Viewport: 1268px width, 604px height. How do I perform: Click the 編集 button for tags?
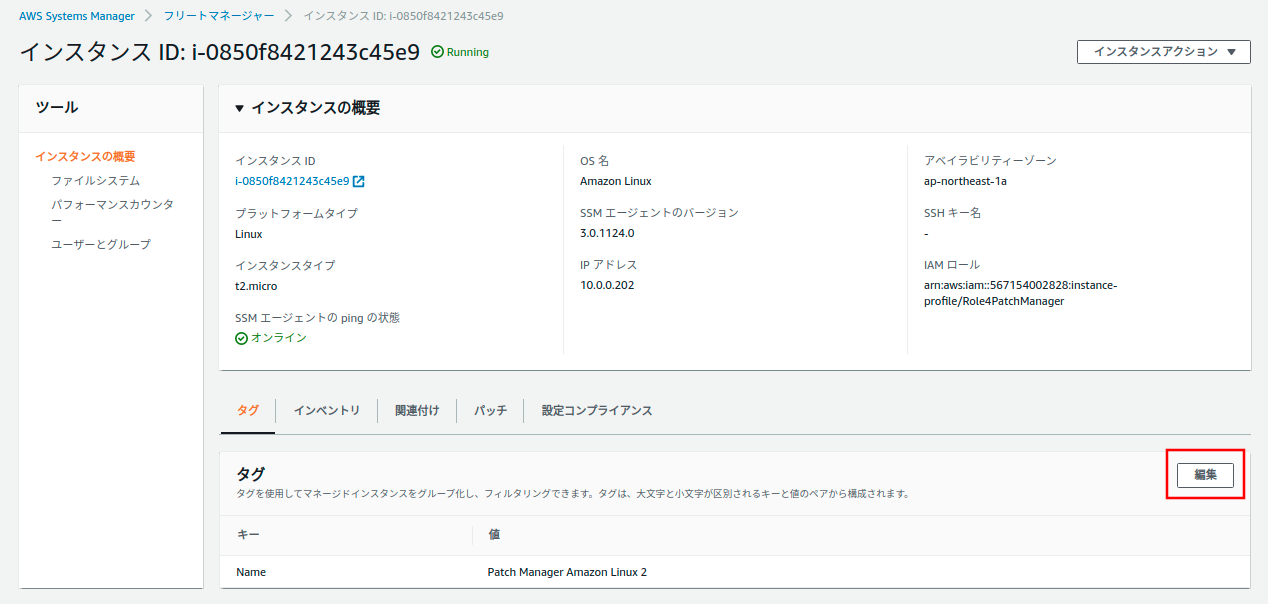click(x=1205, y=475)
